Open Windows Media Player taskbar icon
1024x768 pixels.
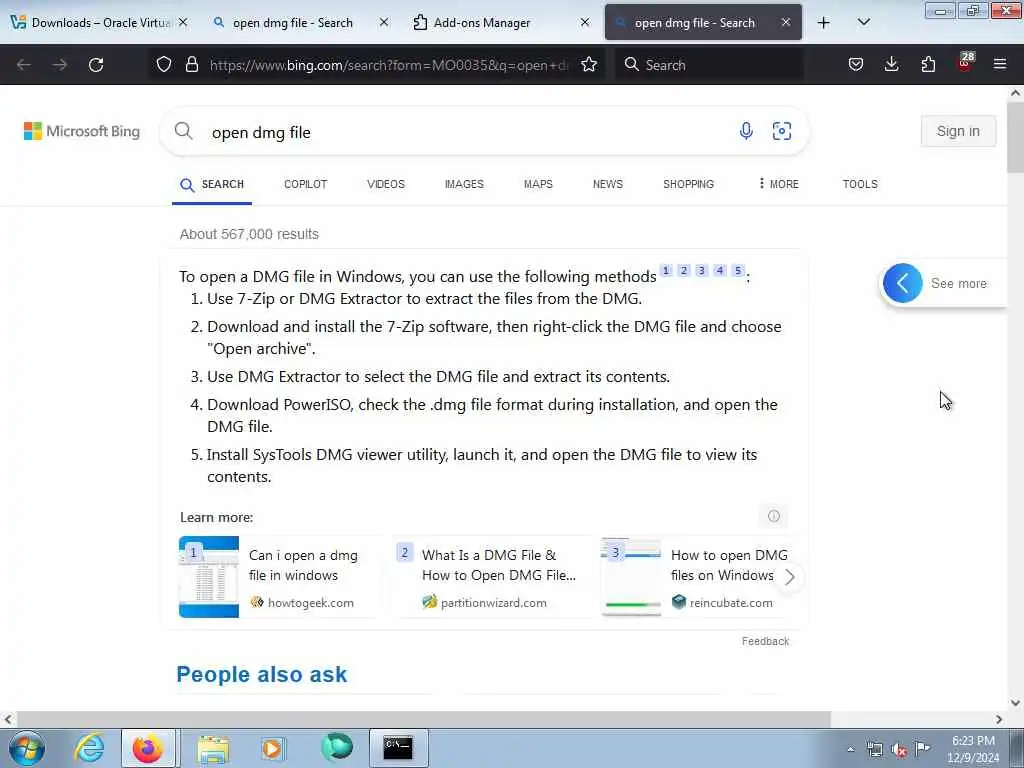click(x=272, y=748)
